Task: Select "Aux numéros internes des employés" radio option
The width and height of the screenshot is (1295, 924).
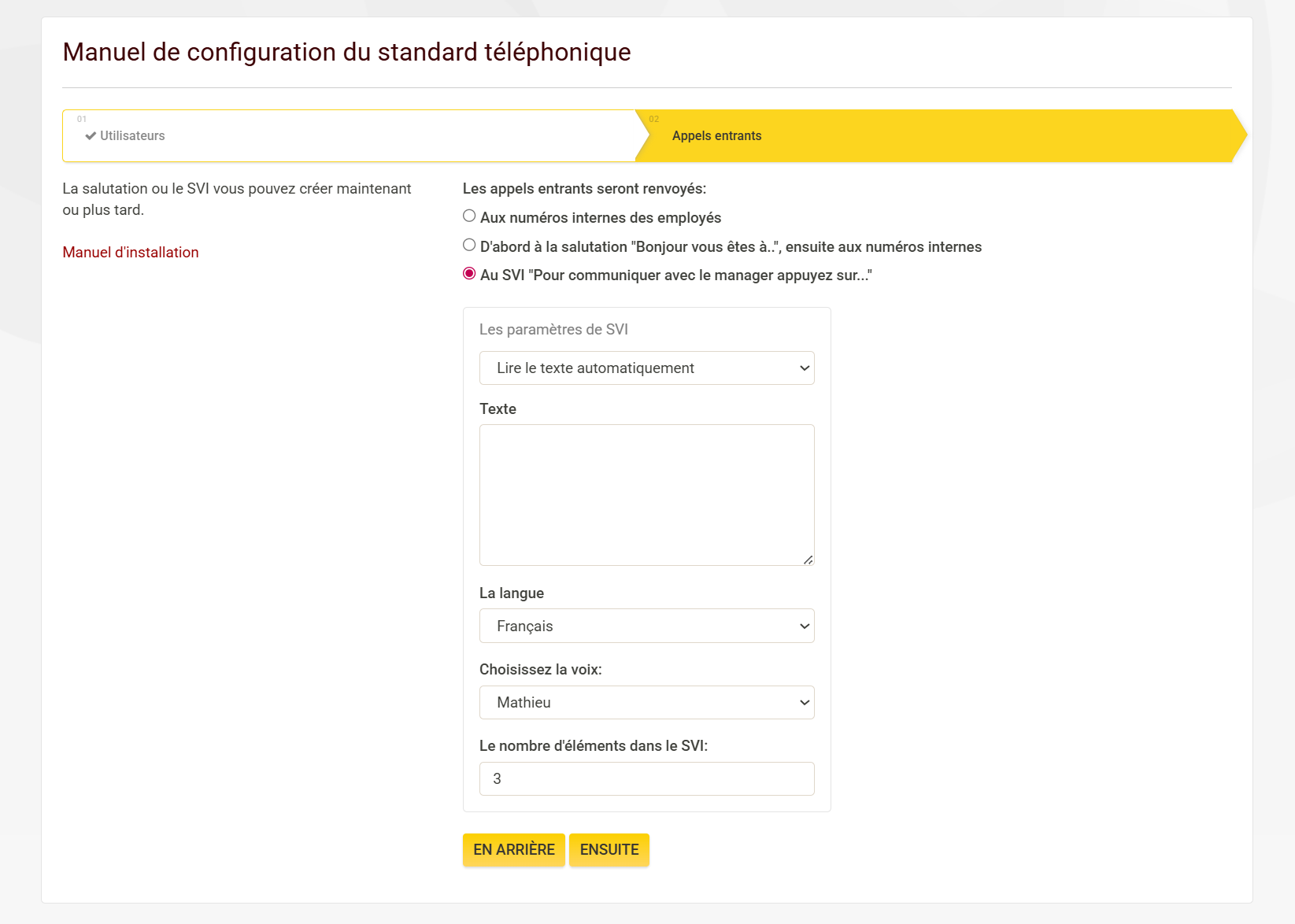Action: click(x=469, y=216)
